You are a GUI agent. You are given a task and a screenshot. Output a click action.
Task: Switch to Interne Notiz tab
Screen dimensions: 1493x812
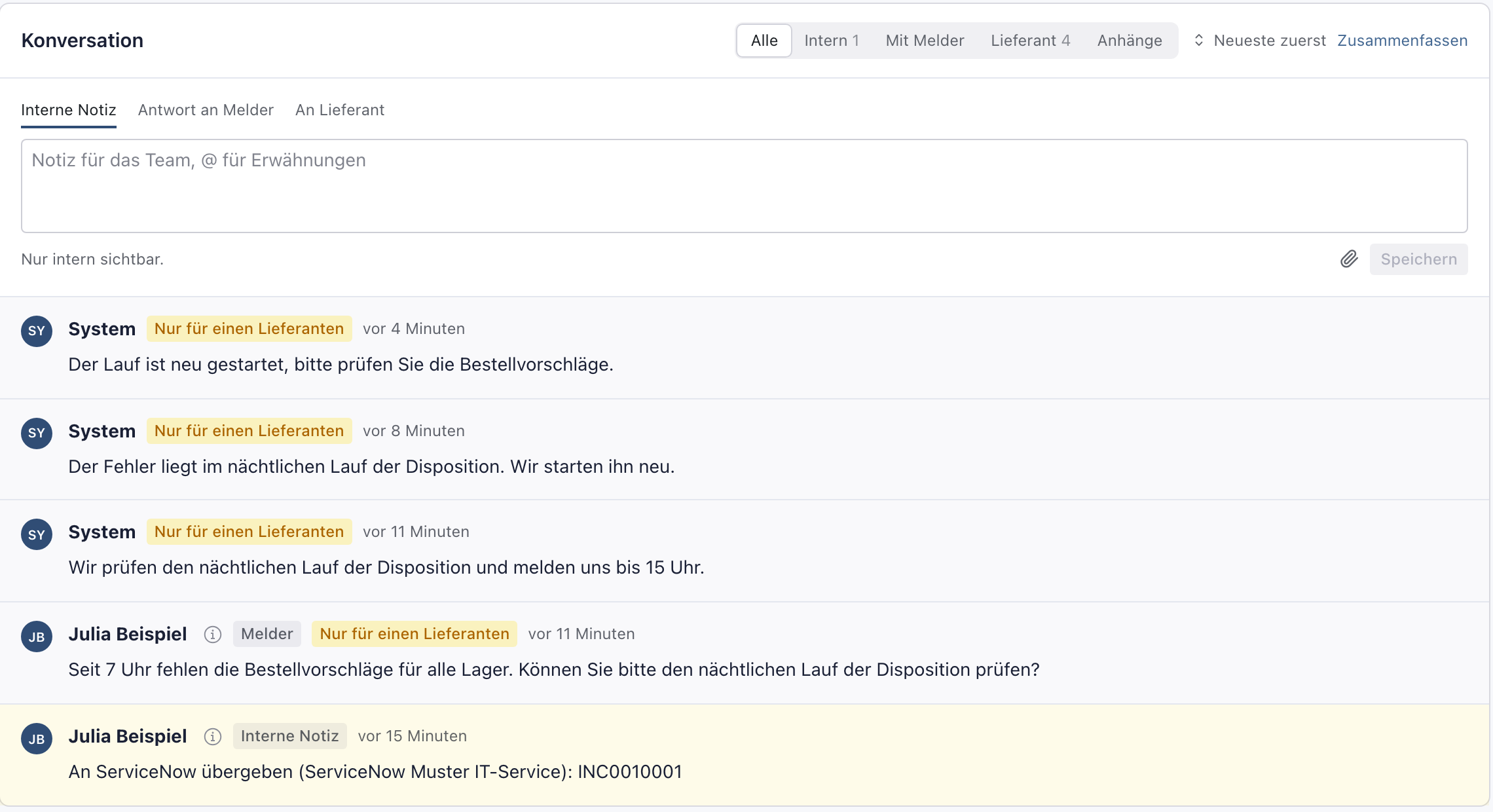tap(69, 110)
